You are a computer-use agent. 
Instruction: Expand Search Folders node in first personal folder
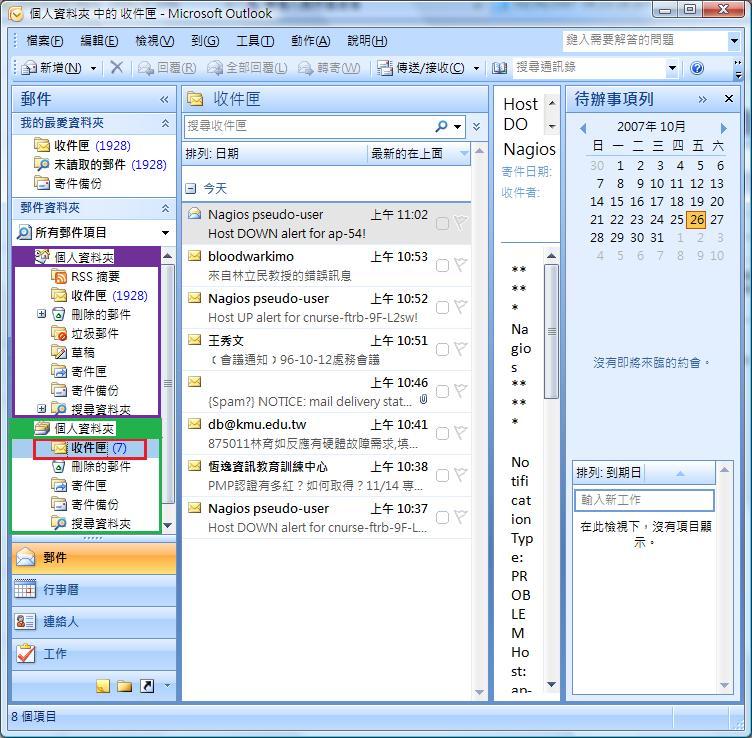pyautogui.click(x=42, y=409)
